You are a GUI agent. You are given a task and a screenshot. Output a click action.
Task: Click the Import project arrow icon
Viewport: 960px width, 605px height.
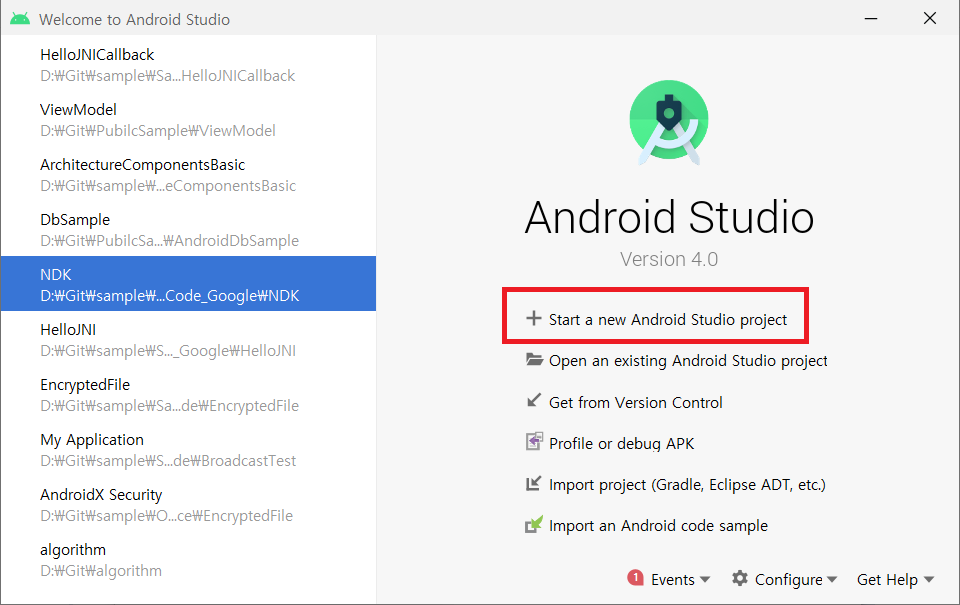534,484
